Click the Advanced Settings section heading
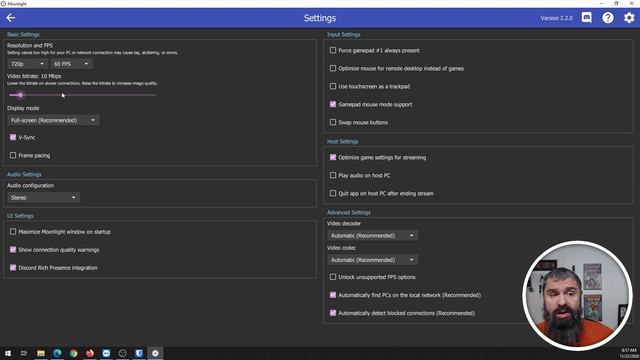This screenshot has width=640, height=360. click(x=349, y=213)
